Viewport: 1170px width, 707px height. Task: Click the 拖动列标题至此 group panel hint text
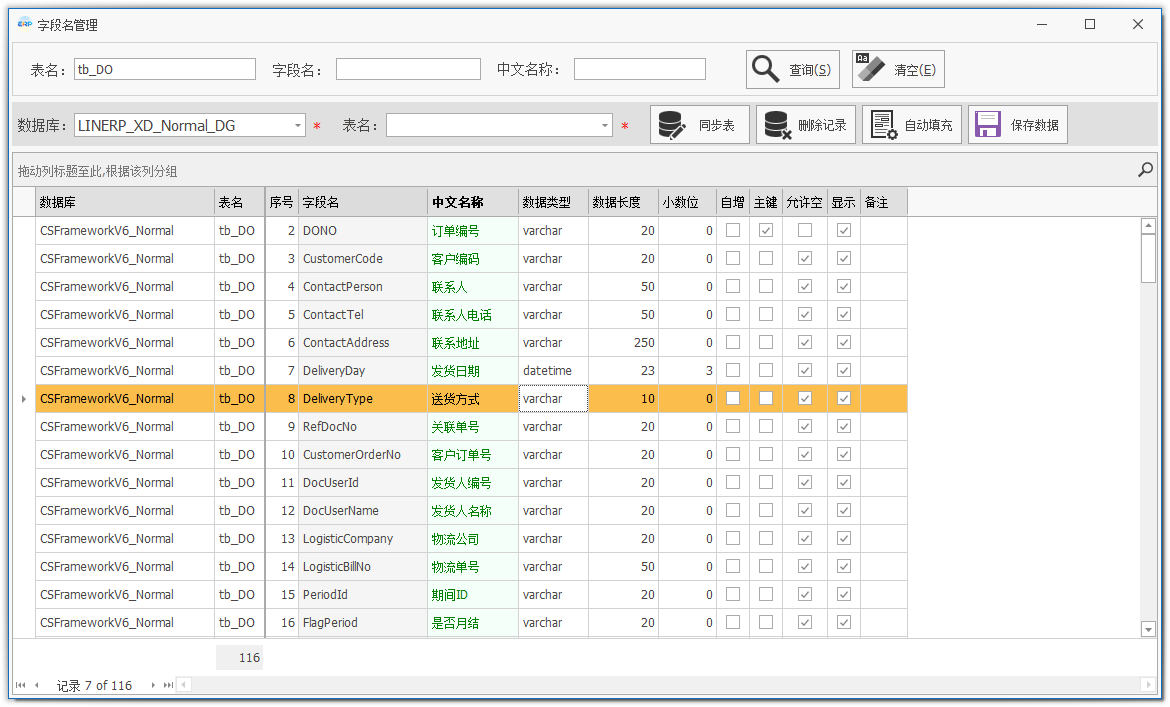click(98, 171)
